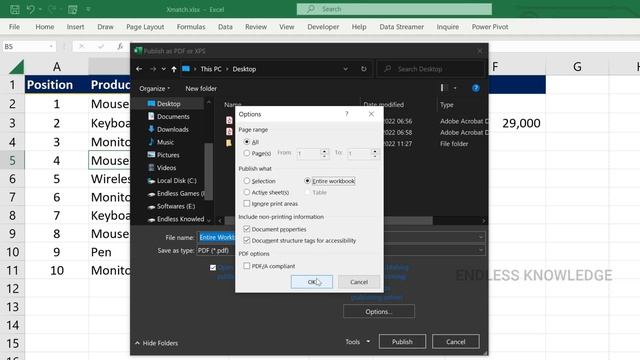Open the Insert ribbon tab
640x360 pixels.
point(76,27)
